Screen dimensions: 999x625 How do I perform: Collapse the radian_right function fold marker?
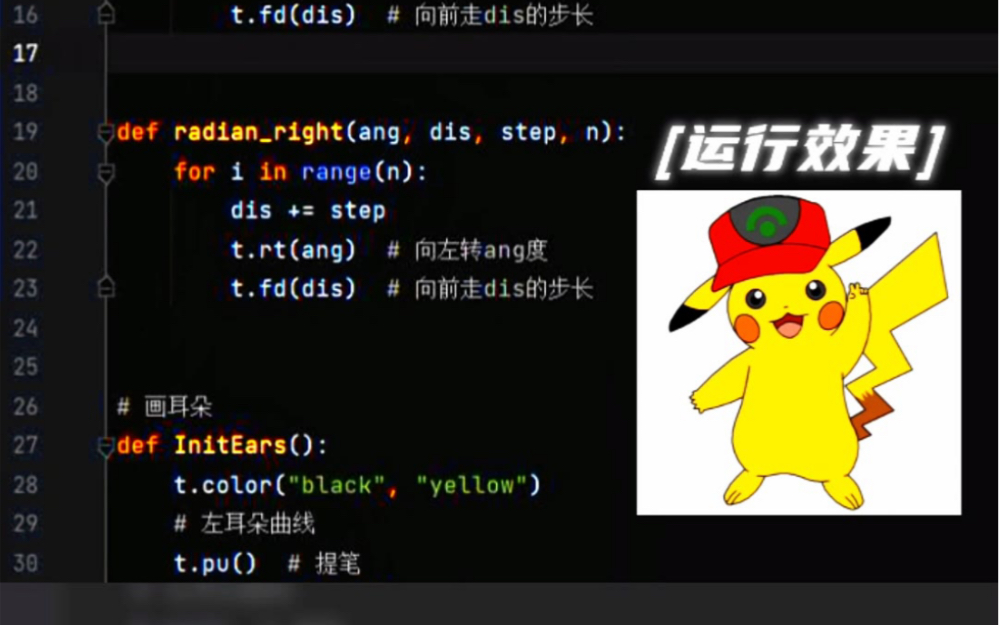(x=106, y=133)
